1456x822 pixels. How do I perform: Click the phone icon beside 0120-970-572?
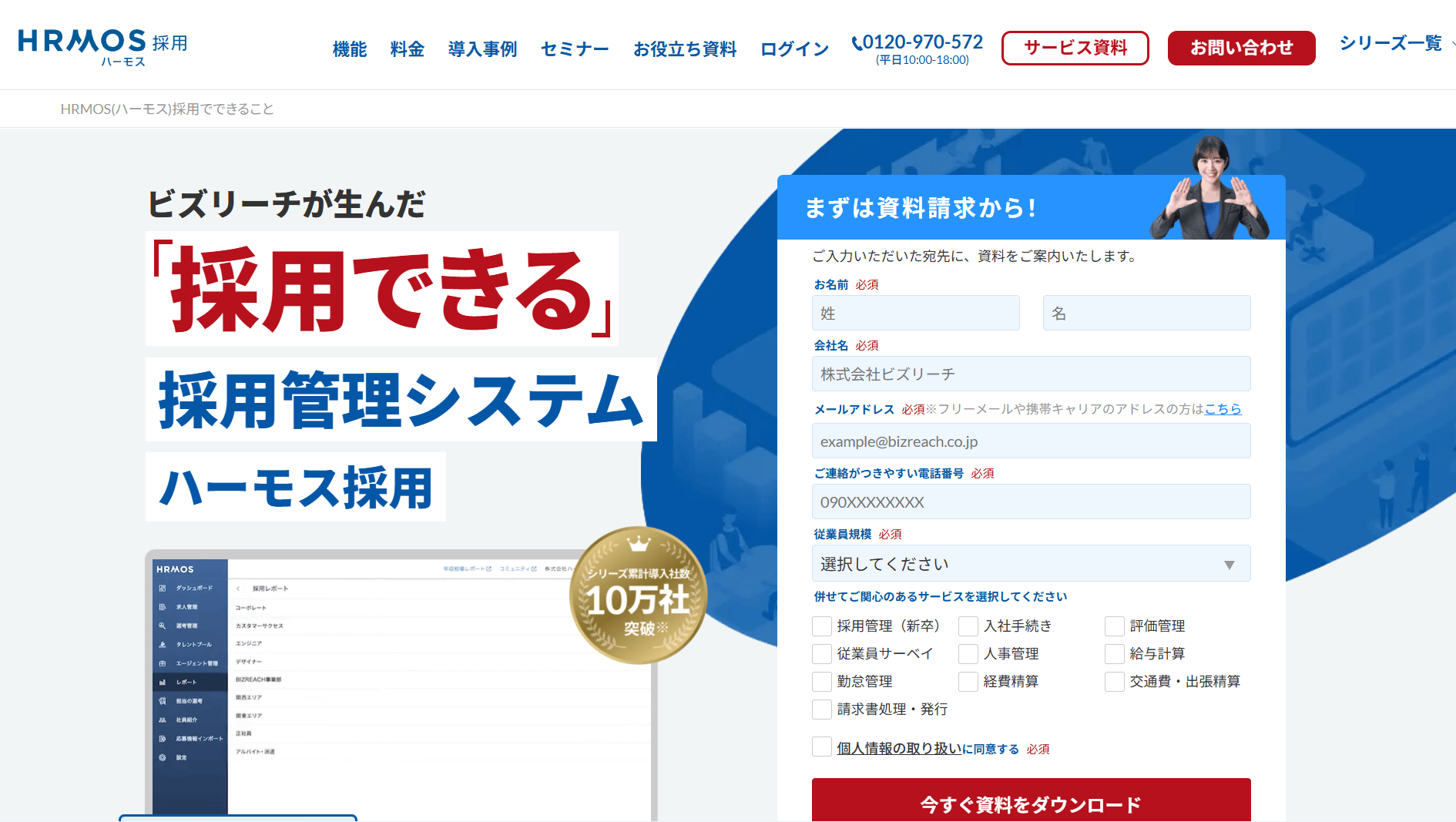857,43
